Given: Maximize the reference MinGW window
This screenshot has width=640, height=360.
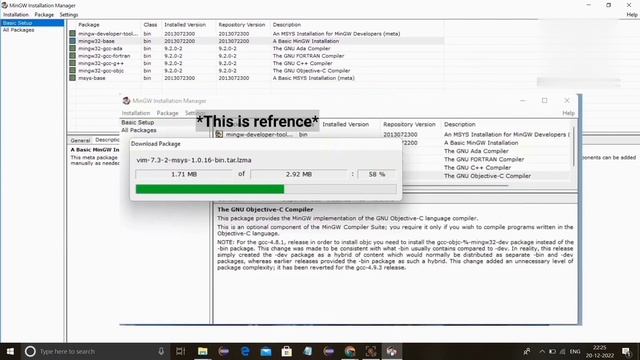Looking at the screenshot, I should click(x=544, y=100).
